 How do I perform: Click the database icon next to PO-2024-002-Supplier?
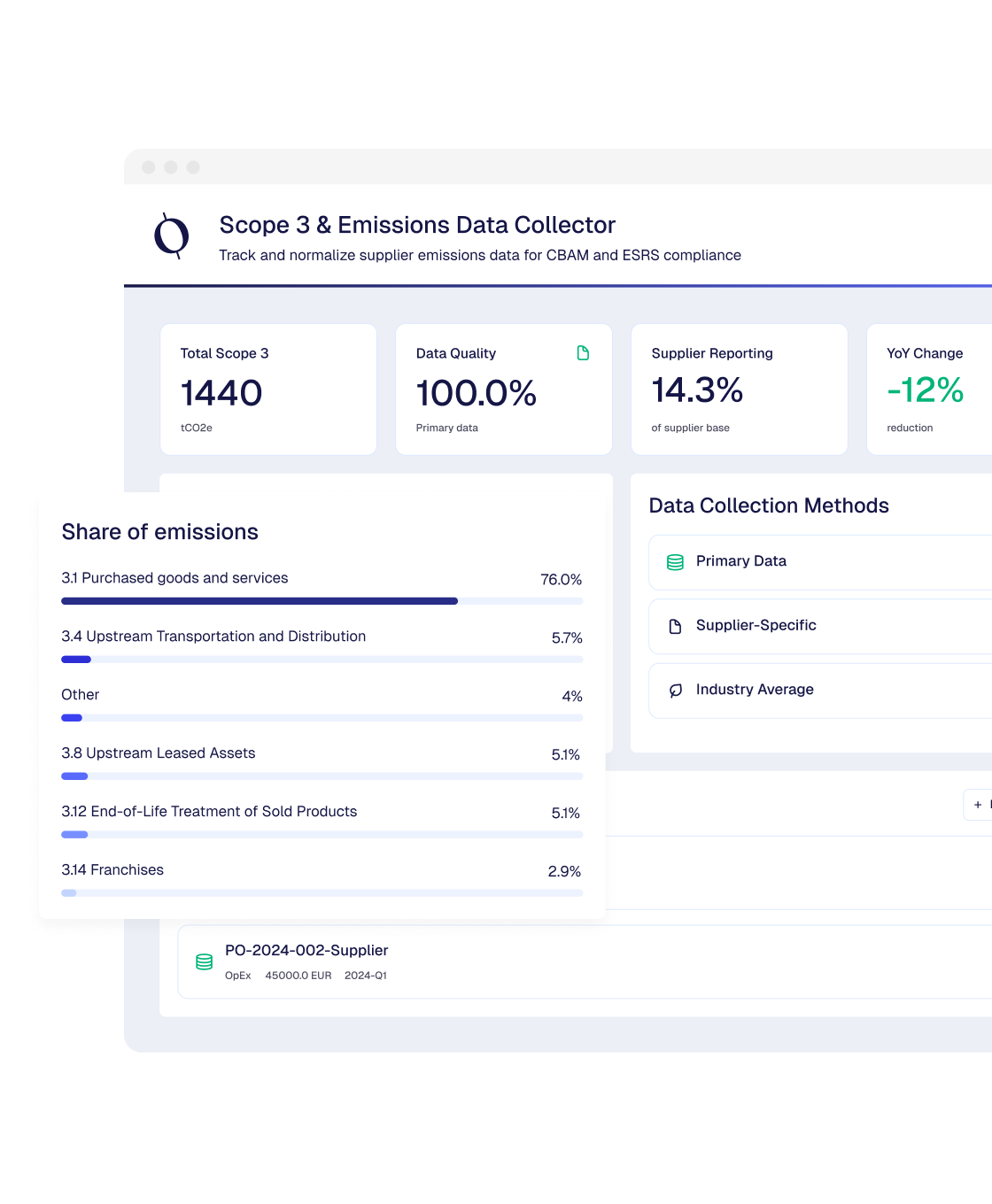click(204, 961)
